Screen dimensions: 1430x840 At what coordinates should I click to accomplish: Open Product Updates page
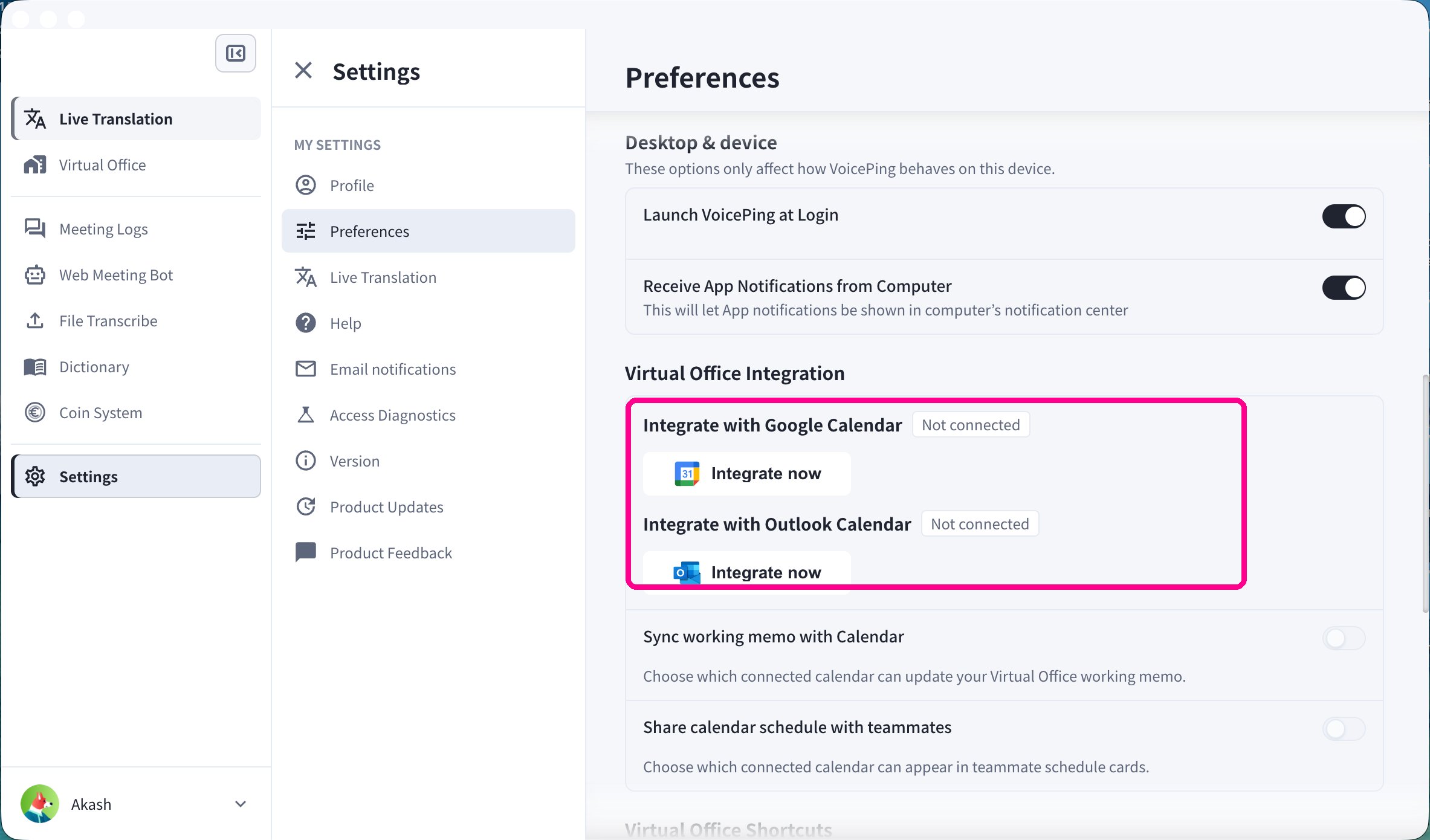(x=429, y=507)
